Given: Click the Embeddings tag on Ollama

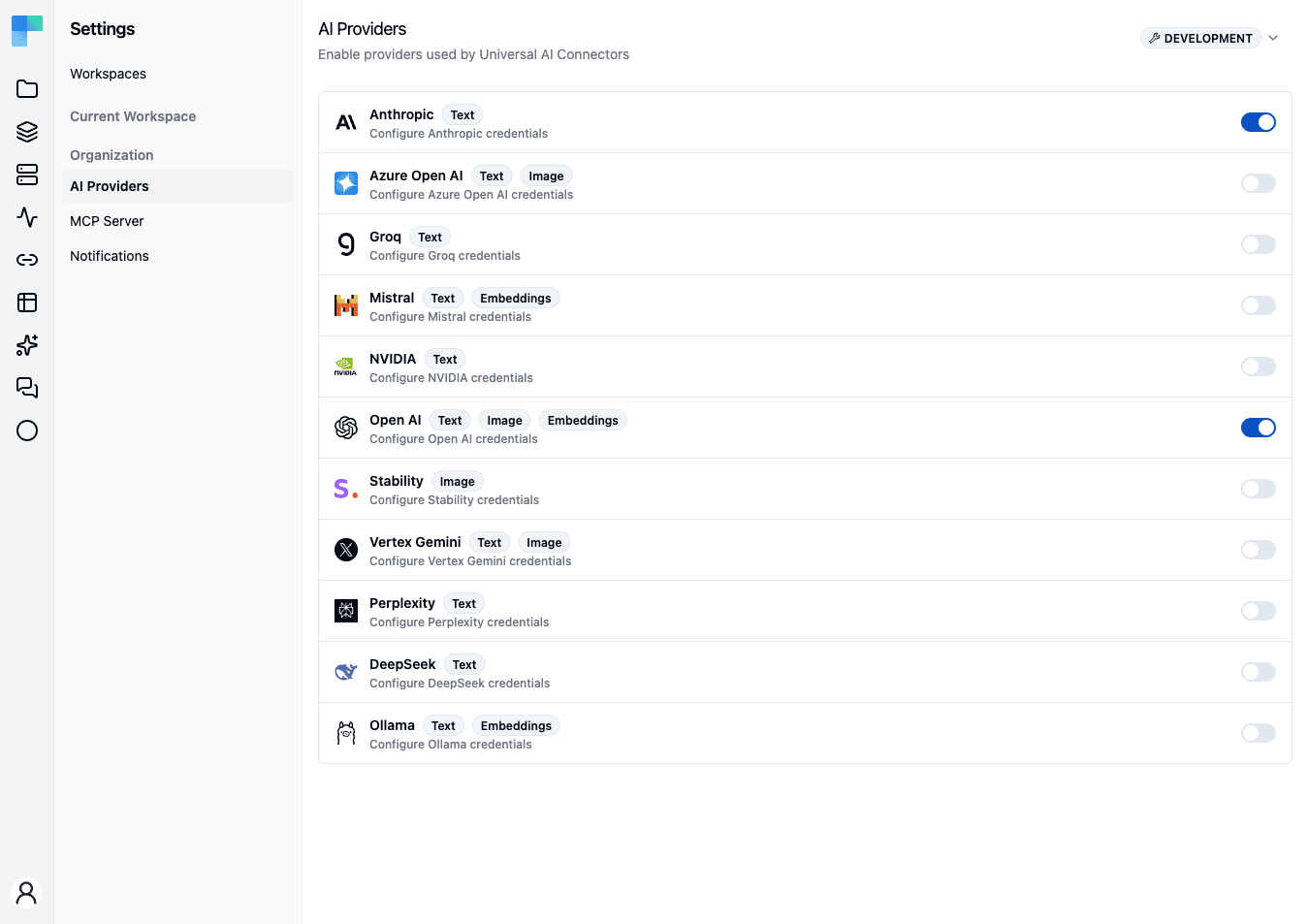Looking at the screenshot, I should click(x=516, y=726).
